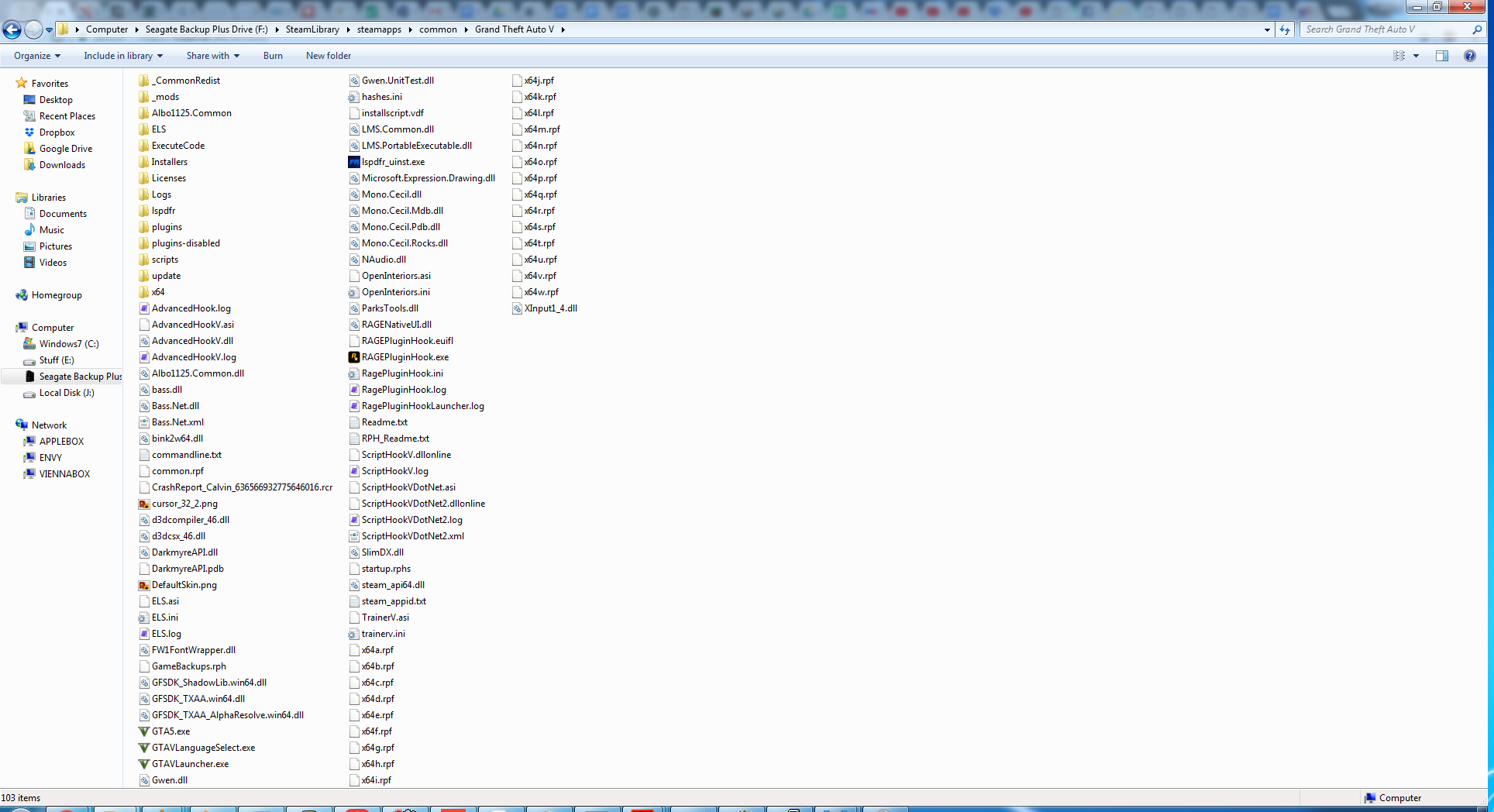Image resolution: width=1494 pixels, height=812 pixels.
Task: Click the refresh button beside address bar
Action: (1285, 29)
